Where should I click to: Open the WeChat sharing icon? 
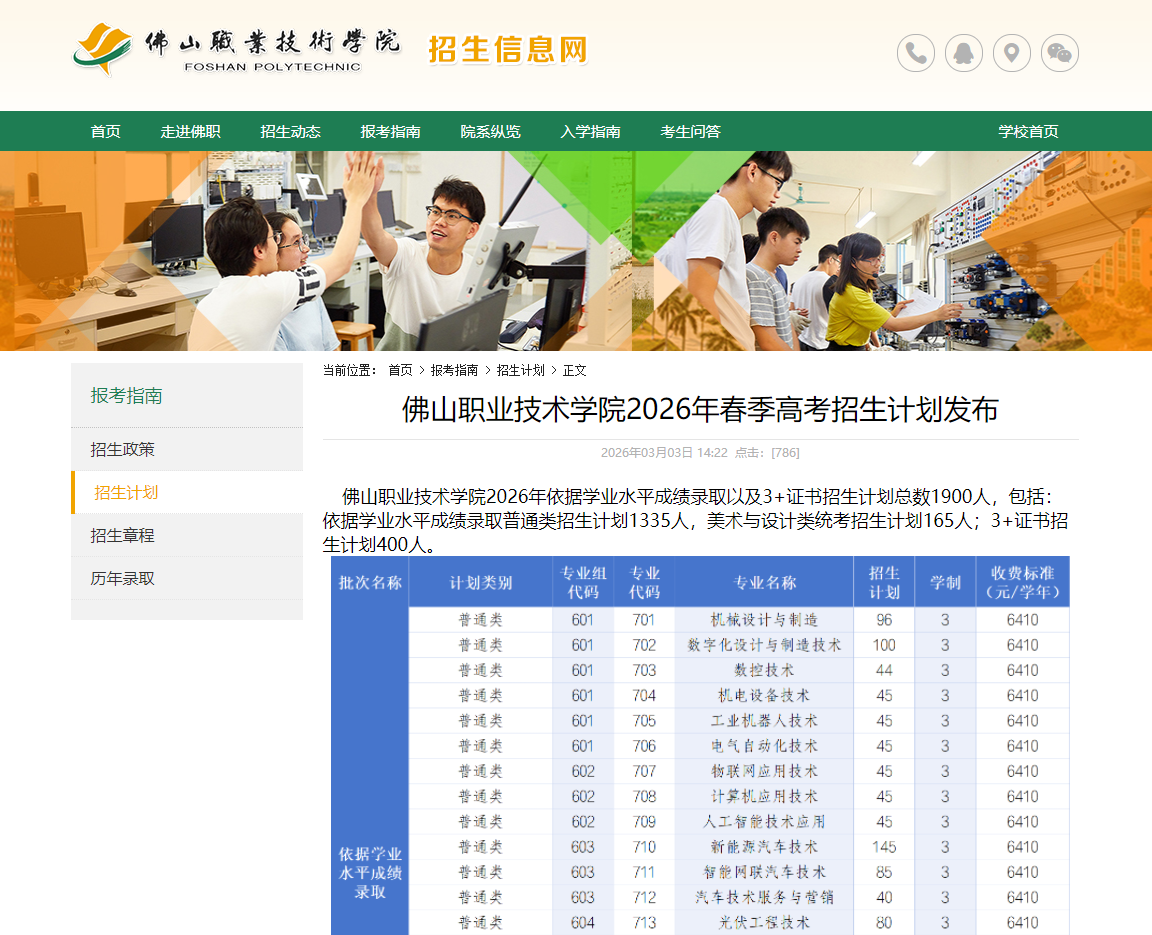(1059, 52)
